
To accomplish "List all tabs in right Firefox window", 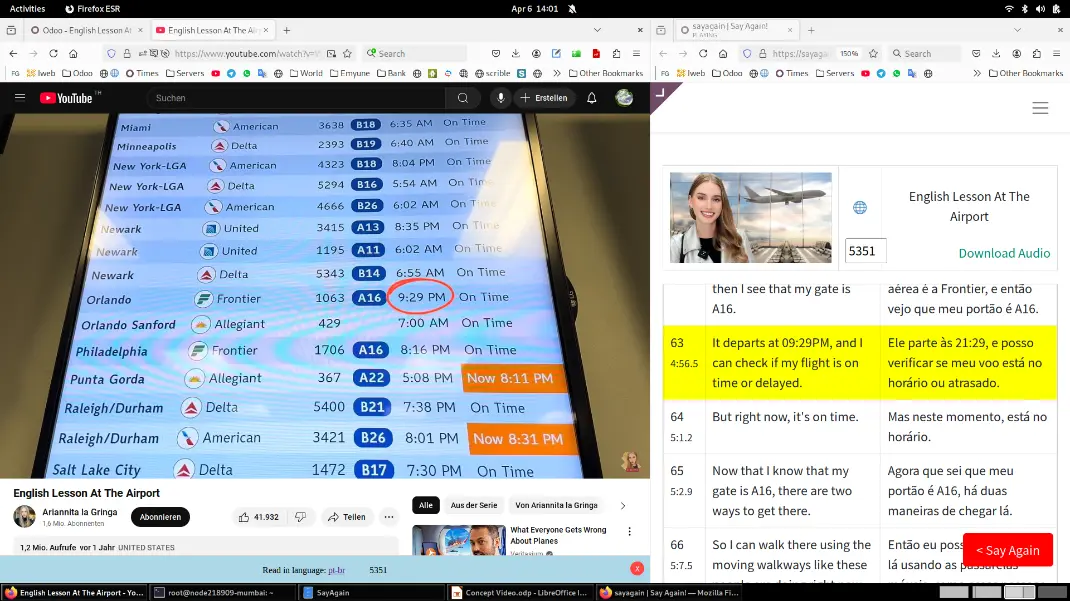I will pos(1017,30).
